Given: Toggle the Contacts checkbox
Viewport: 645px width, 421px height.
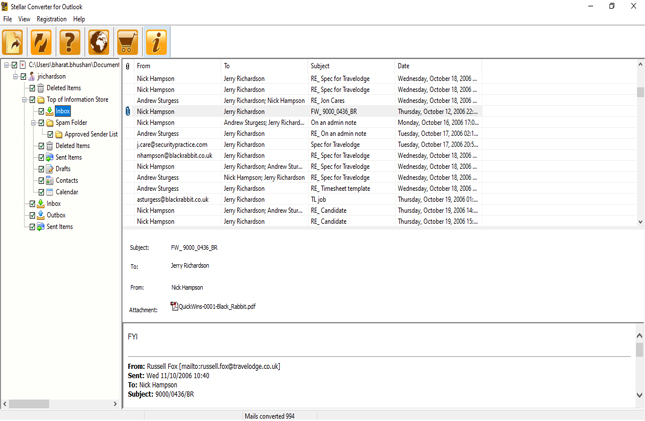Looking at the screenshot, I should click(42, 180).
